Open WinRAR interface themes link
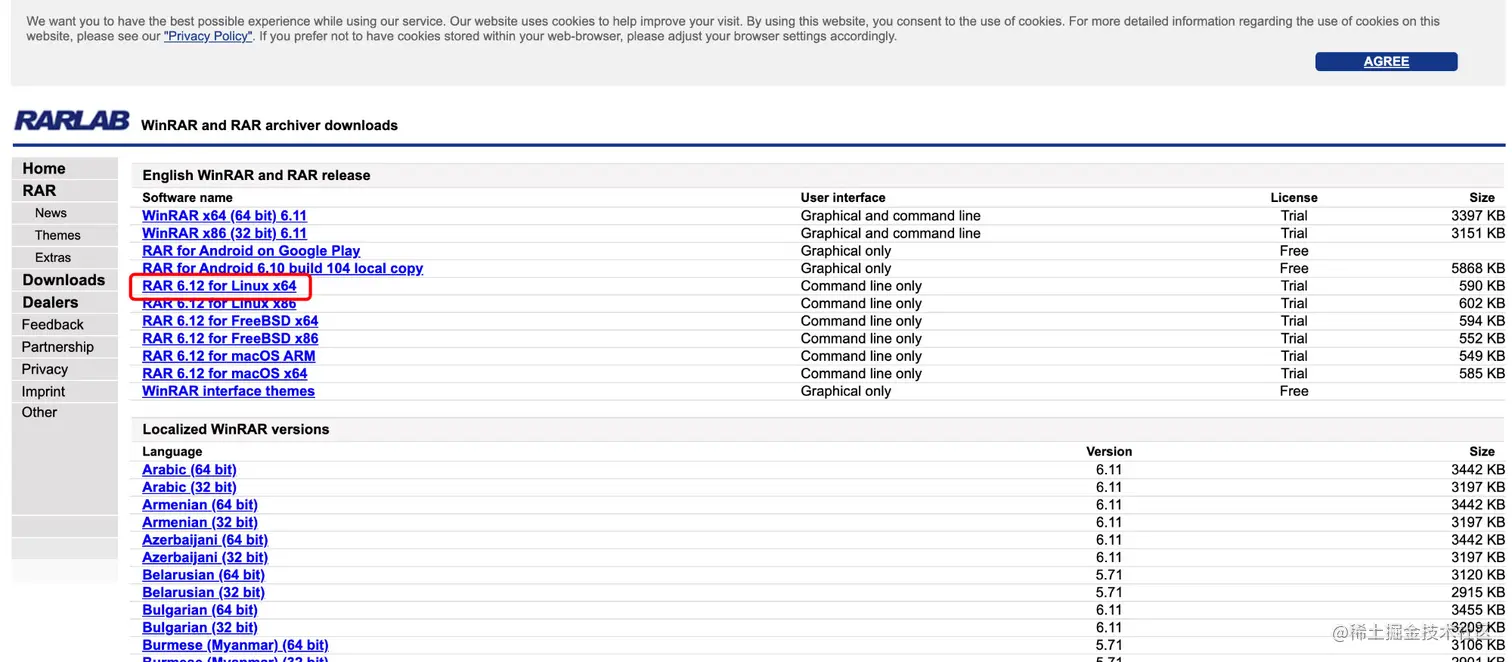Image resolution: width=1512 pixels, height=662 pixels. click(228, 391)
